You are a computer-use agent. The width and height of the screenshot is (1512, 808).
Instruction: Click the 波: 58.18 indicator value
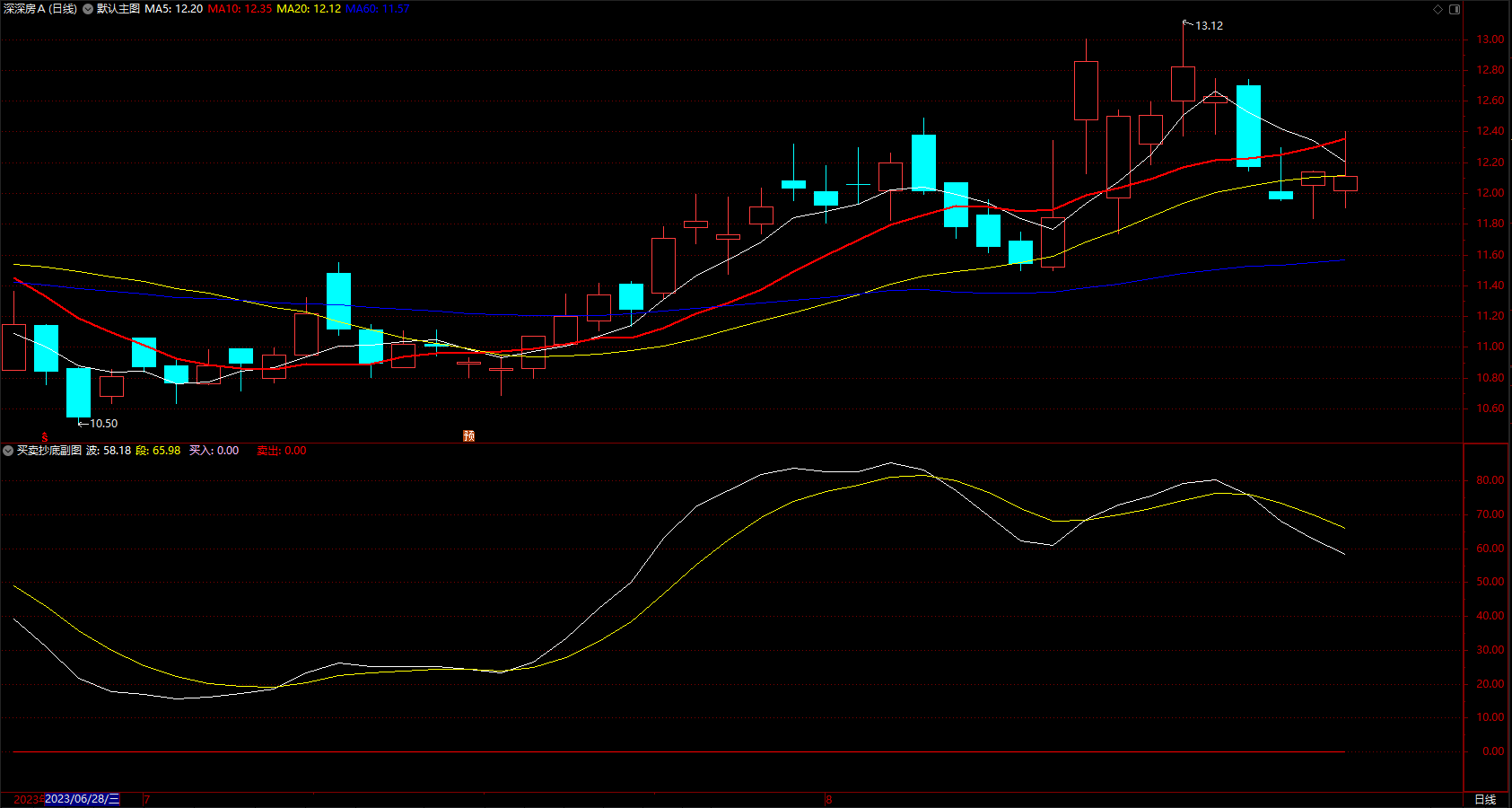[x=109, y=451]
